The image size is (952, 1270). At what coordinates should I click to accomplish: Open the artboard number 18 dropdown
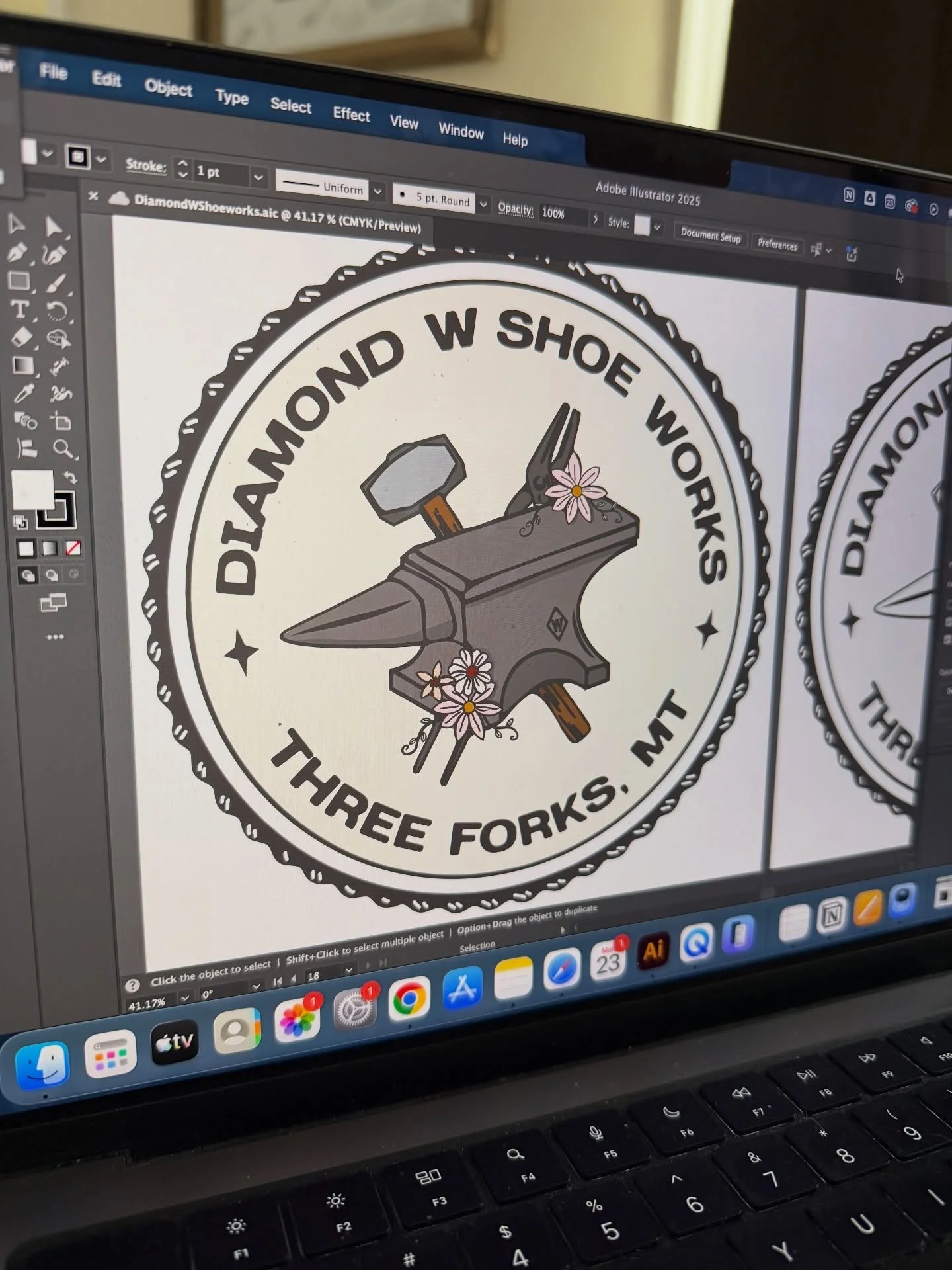348,970
